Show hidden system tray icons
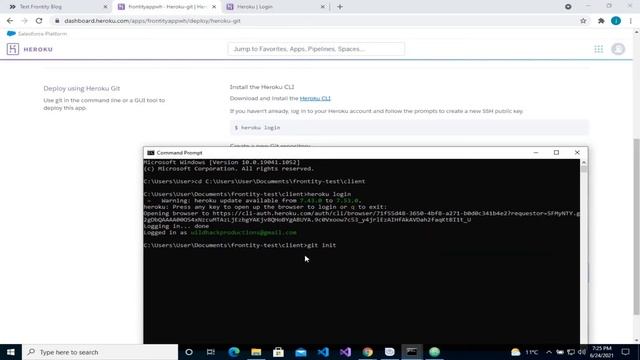 pyautogui.click(x=549, y=352)
